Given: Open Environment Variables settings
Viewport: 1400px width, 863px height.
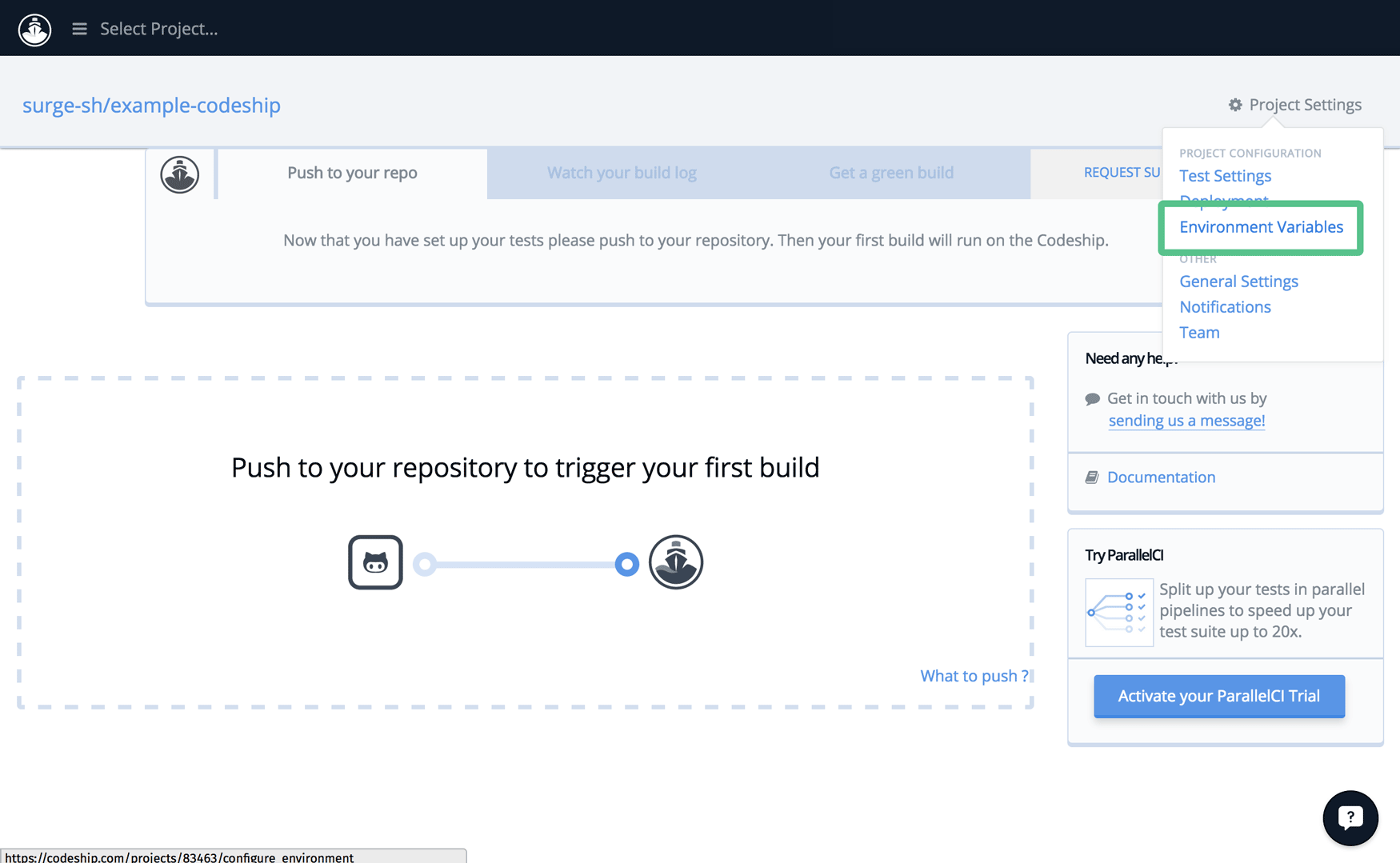Looking at the screenshot, I should point(1261,227).
